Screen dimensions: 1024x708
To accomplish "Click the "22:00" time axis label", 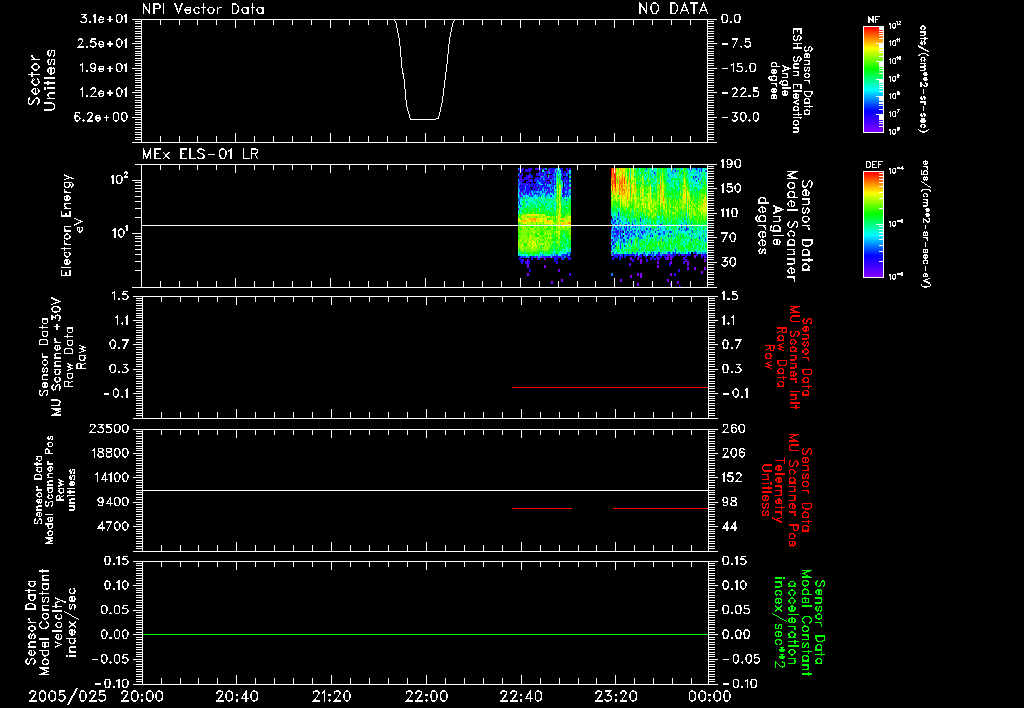I will tap(426, 696).
